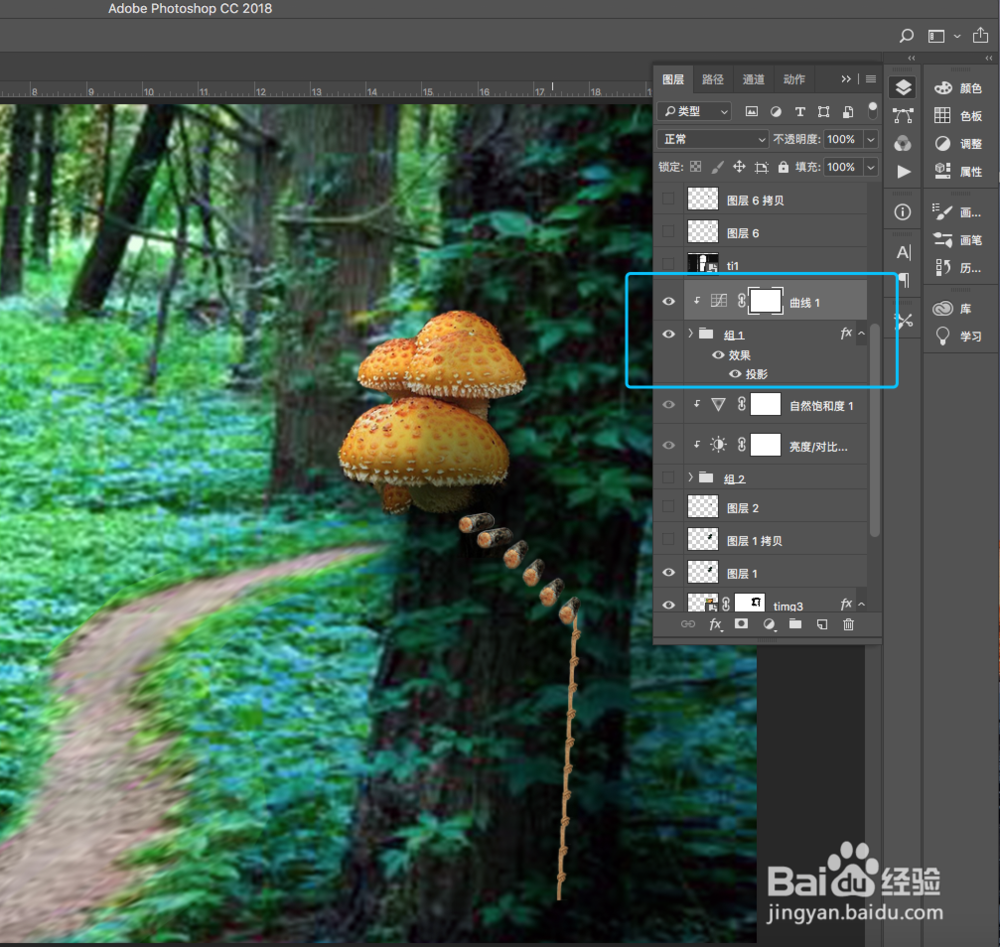Open the 色板 swatches panel
The height and width of the screenshot is (947, 1000).
[x=959, y=115]
